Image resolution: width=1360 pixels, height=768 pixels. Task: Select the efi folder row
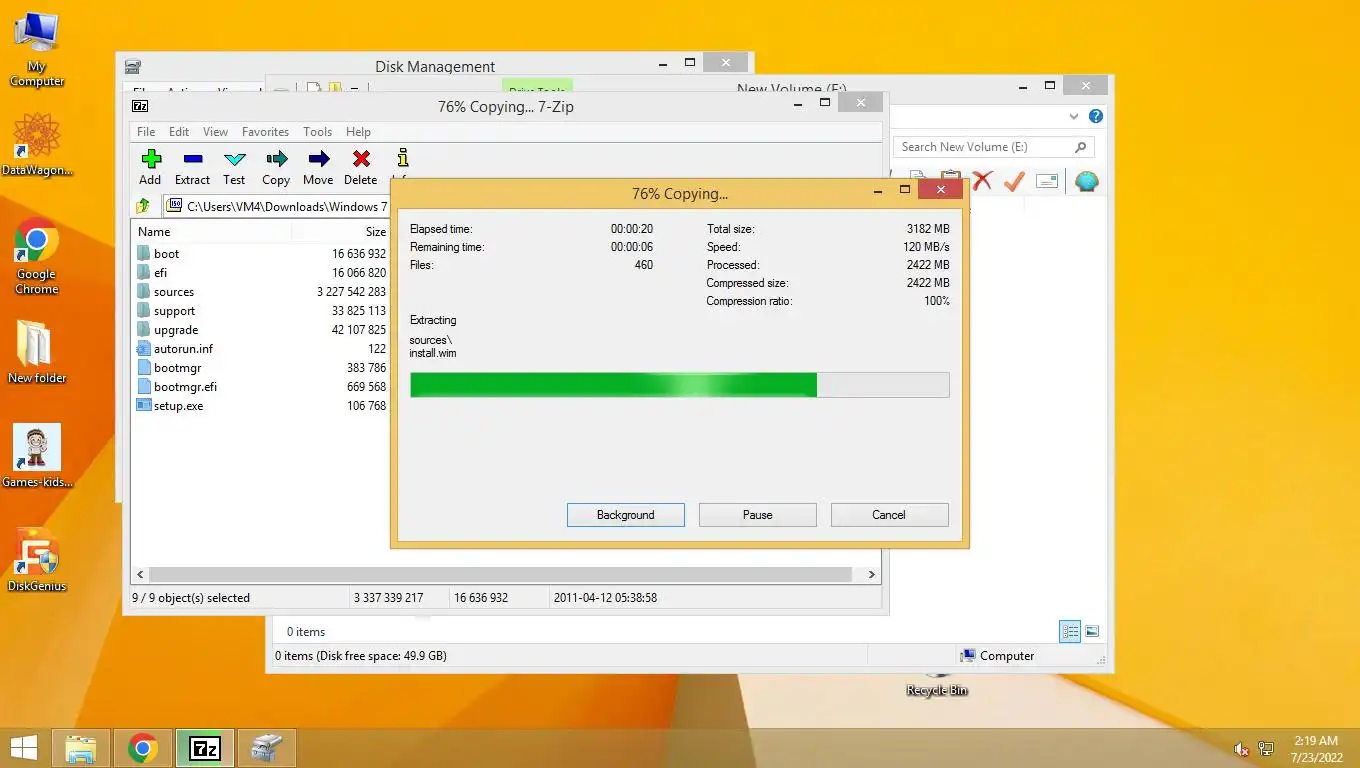click(x=261, y=273)
